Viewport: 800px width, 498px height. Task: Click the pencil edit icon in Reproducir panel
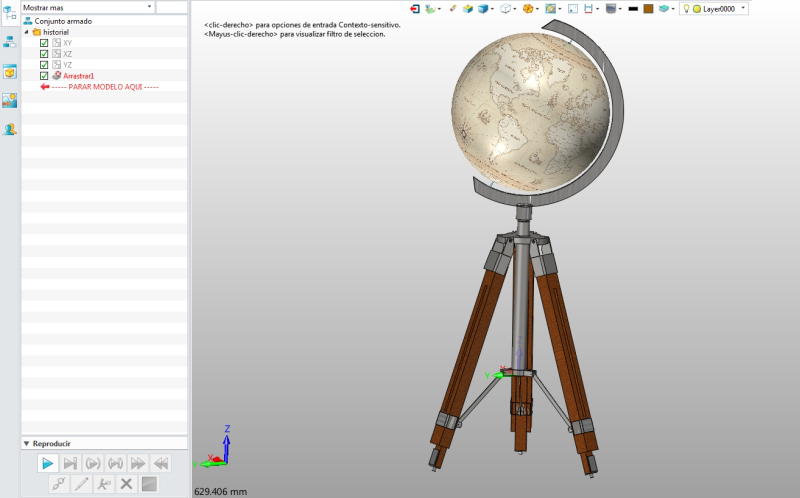(x=82, y=484)
